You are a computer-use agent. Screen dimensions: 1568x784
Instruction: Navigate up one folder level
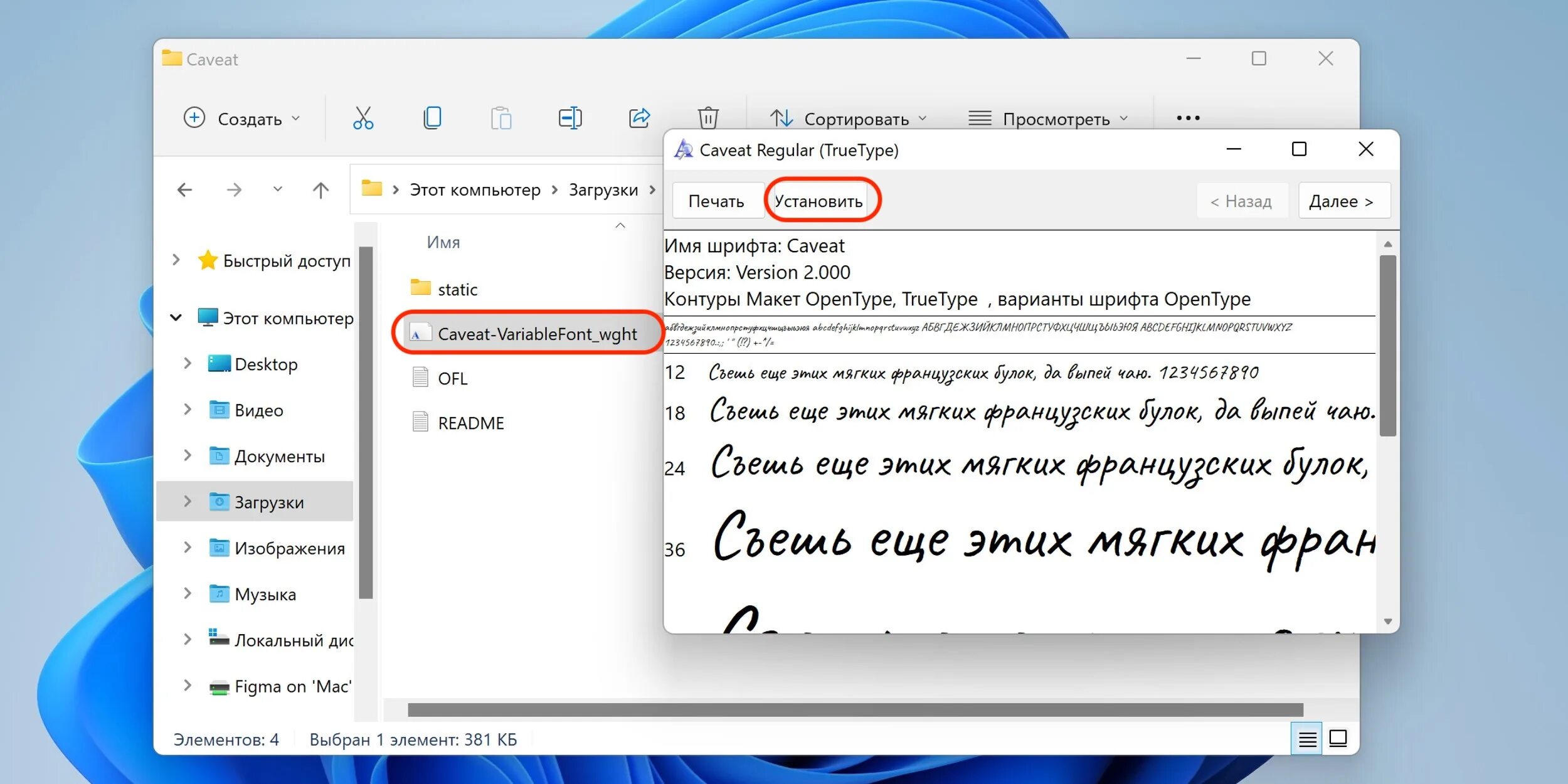click(x=320, y=190)
